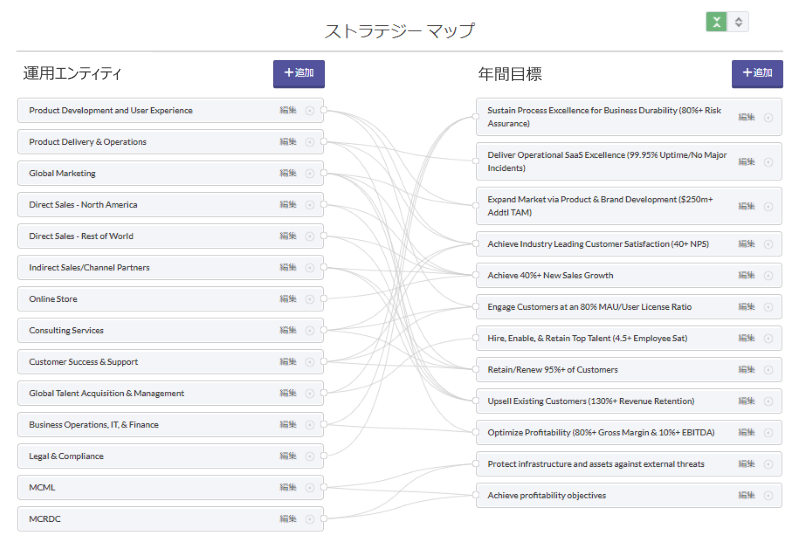Add a new annual goal (年間目標)
The width and height of the screenshot is (800, 543).
(x=757, y=74)
